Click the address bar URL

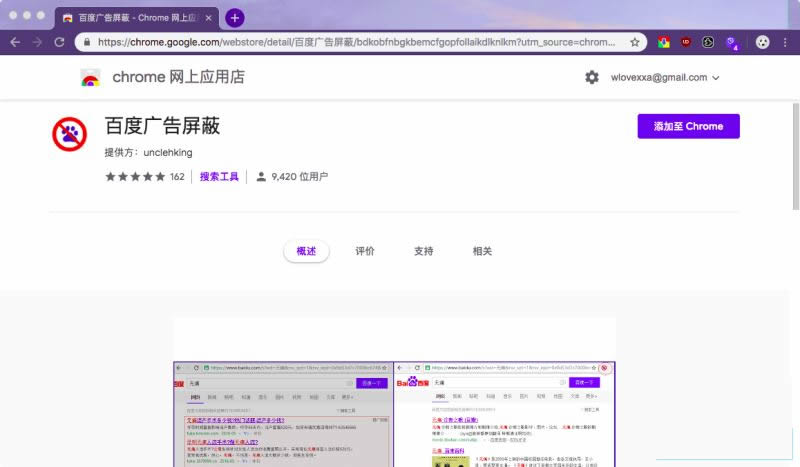(356, 42)
